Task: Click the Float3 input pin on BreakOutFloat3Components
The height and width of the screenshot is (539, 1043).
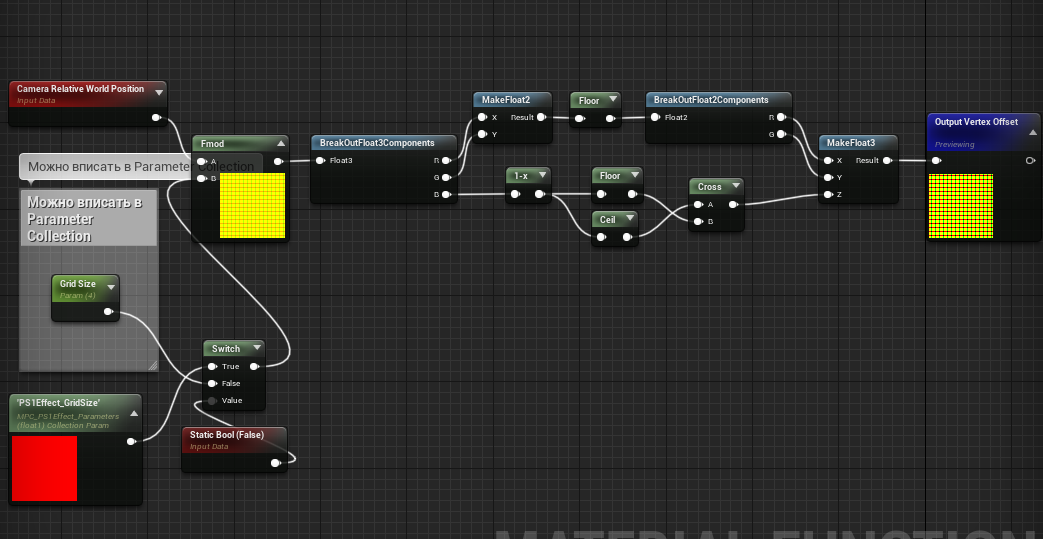Action: 321,160
